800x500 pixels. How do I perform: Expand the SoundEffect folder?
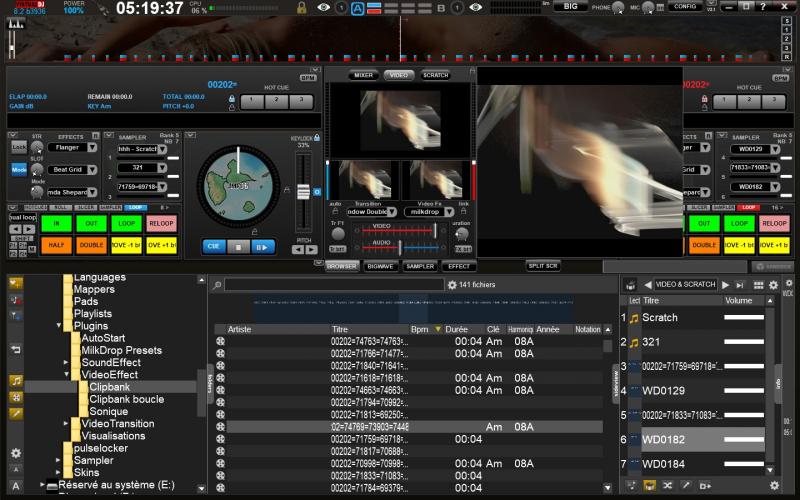tap(66, 362)
